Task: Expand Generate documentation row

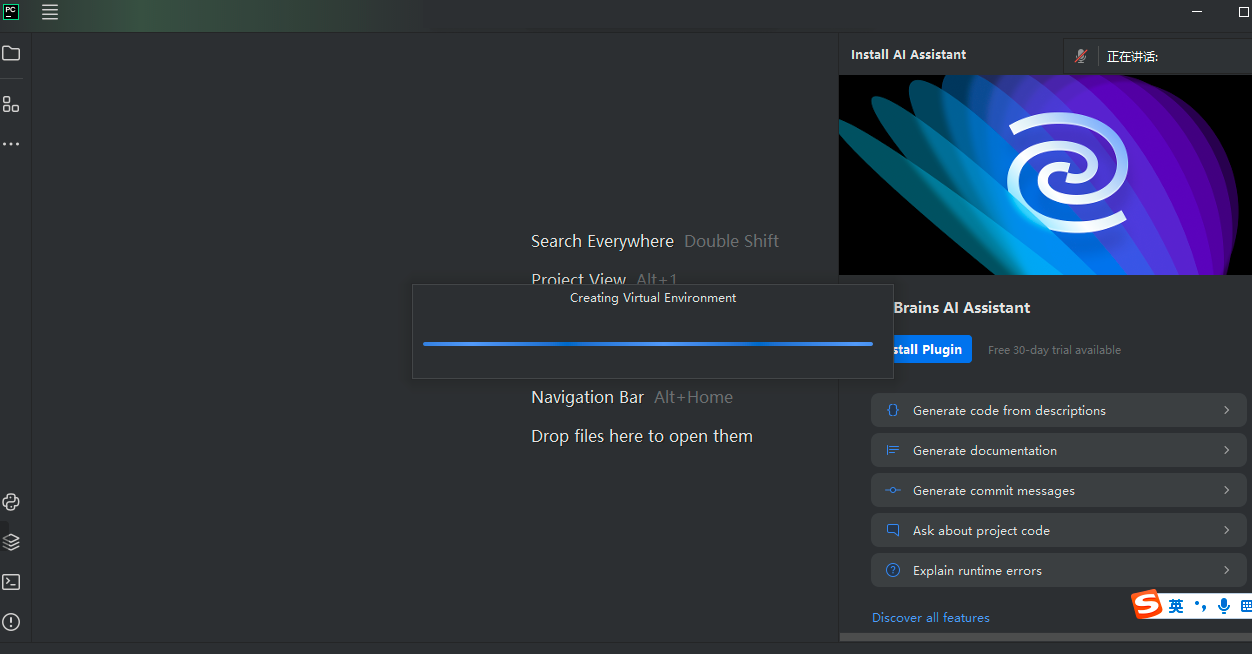Action: [1059, 450]
